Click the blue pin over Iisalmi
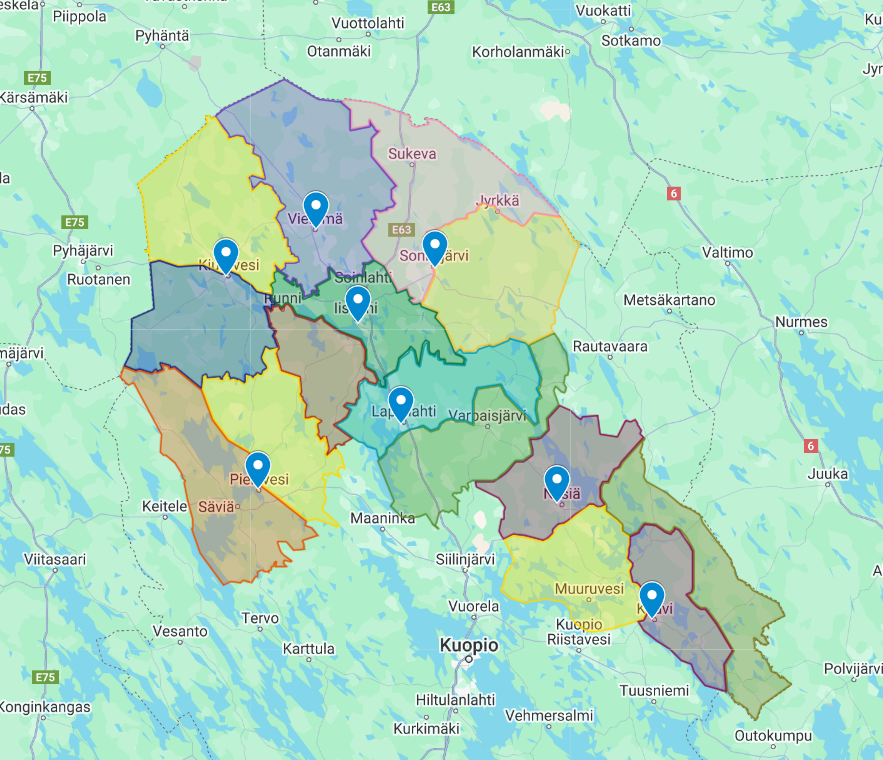The width and height of the screenshot is (883, 760). coord(357,301)
